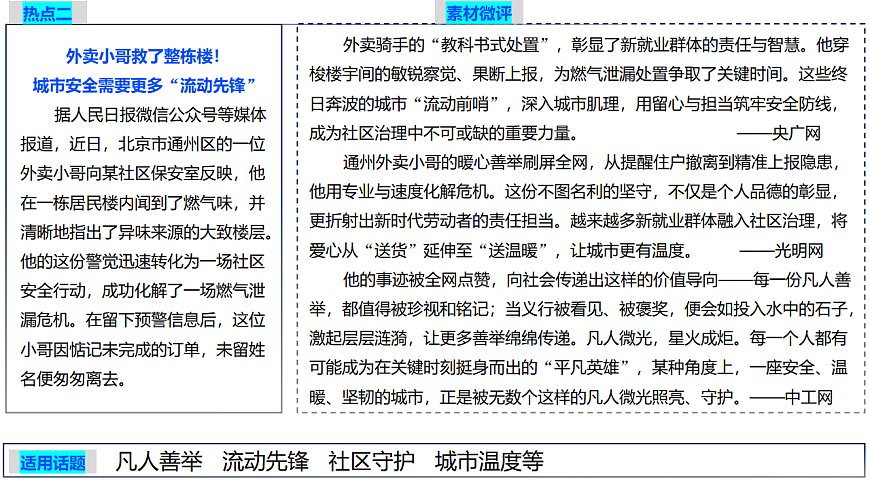Select the 社区守护 topic
Screen dimensions: 870x489
[371, 462]
